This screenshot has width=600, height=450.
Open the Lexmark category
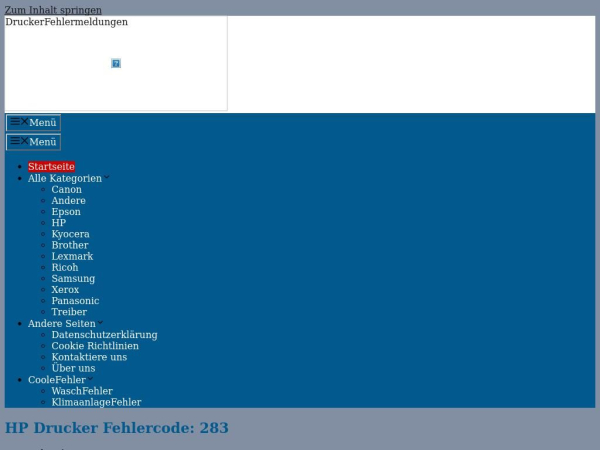72,256
